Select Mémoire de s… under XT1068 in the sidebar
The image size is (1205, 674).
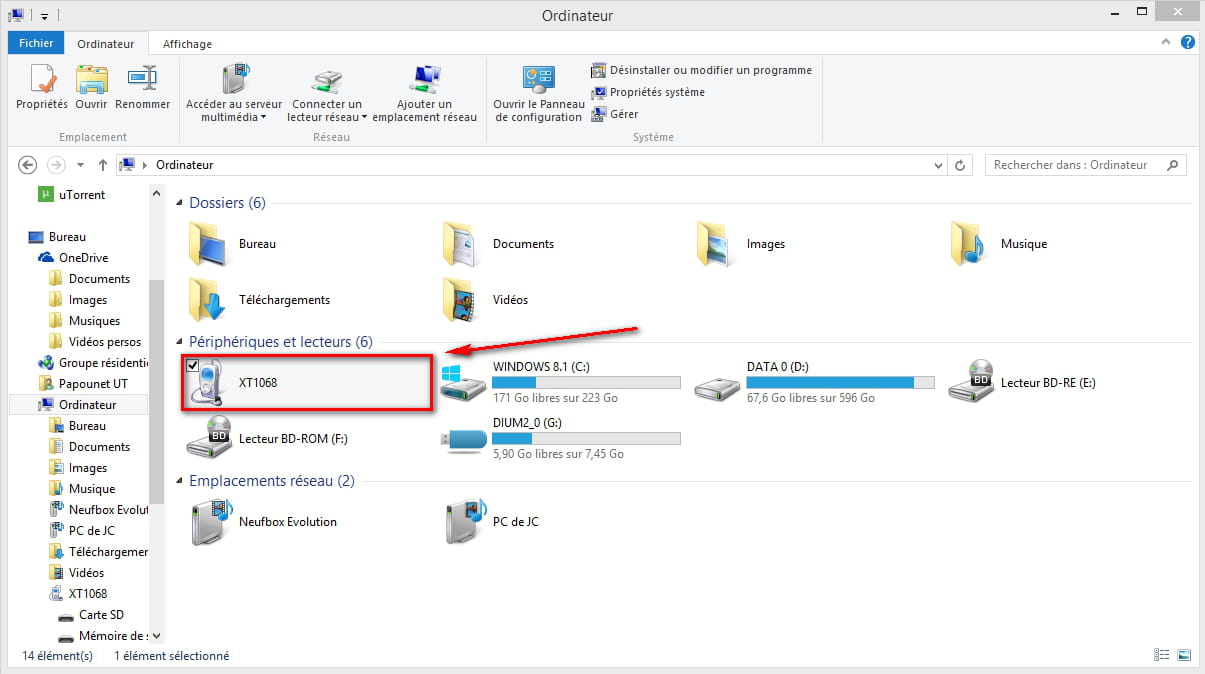[103, 636]
